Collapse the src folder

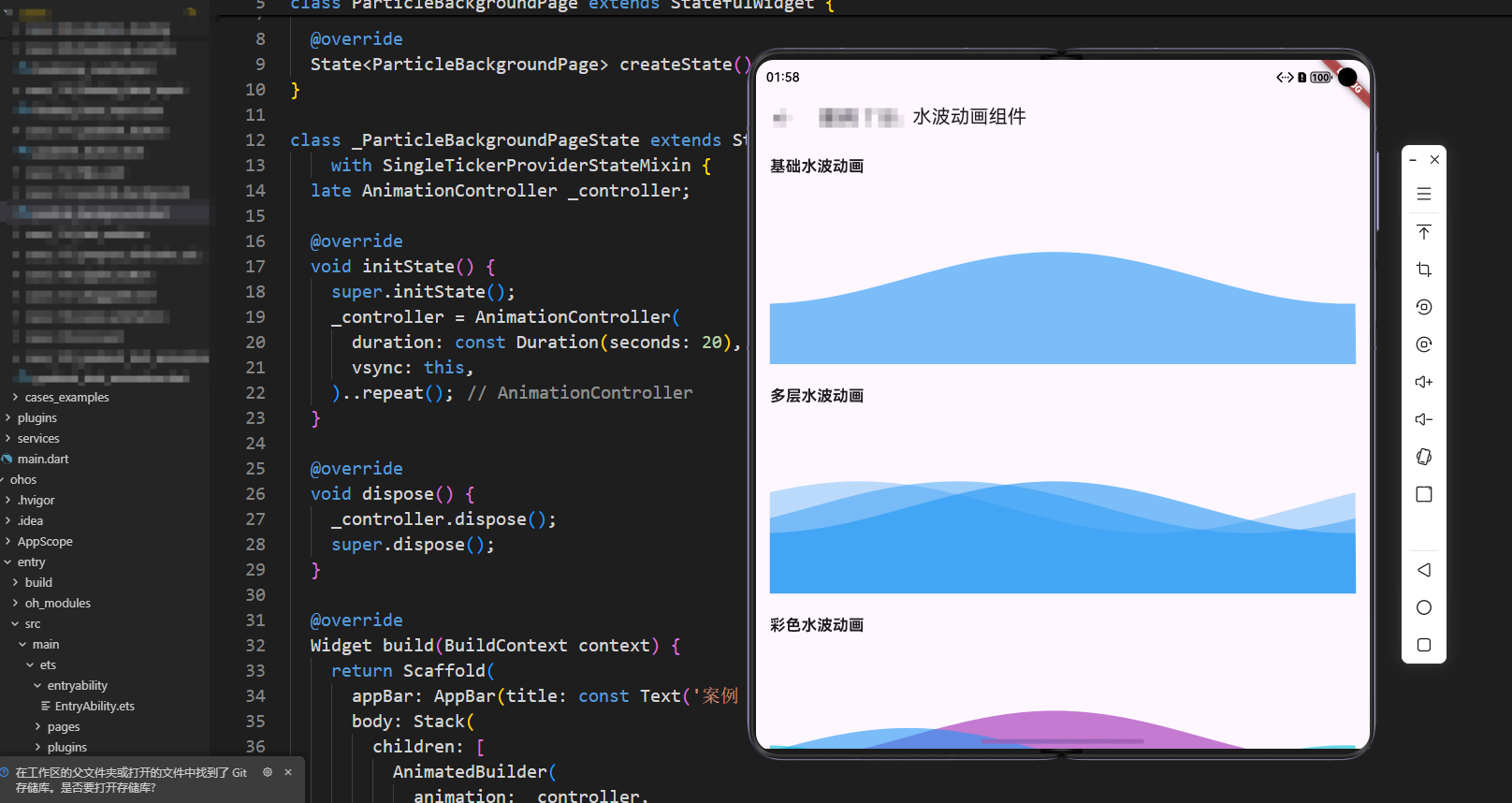tap(15, 623)
